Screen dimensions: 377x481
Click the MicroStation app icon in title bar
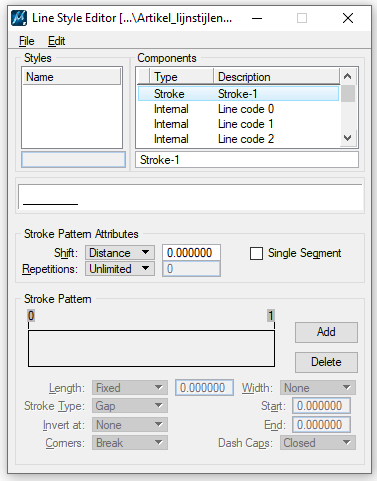tap(19, 18)
